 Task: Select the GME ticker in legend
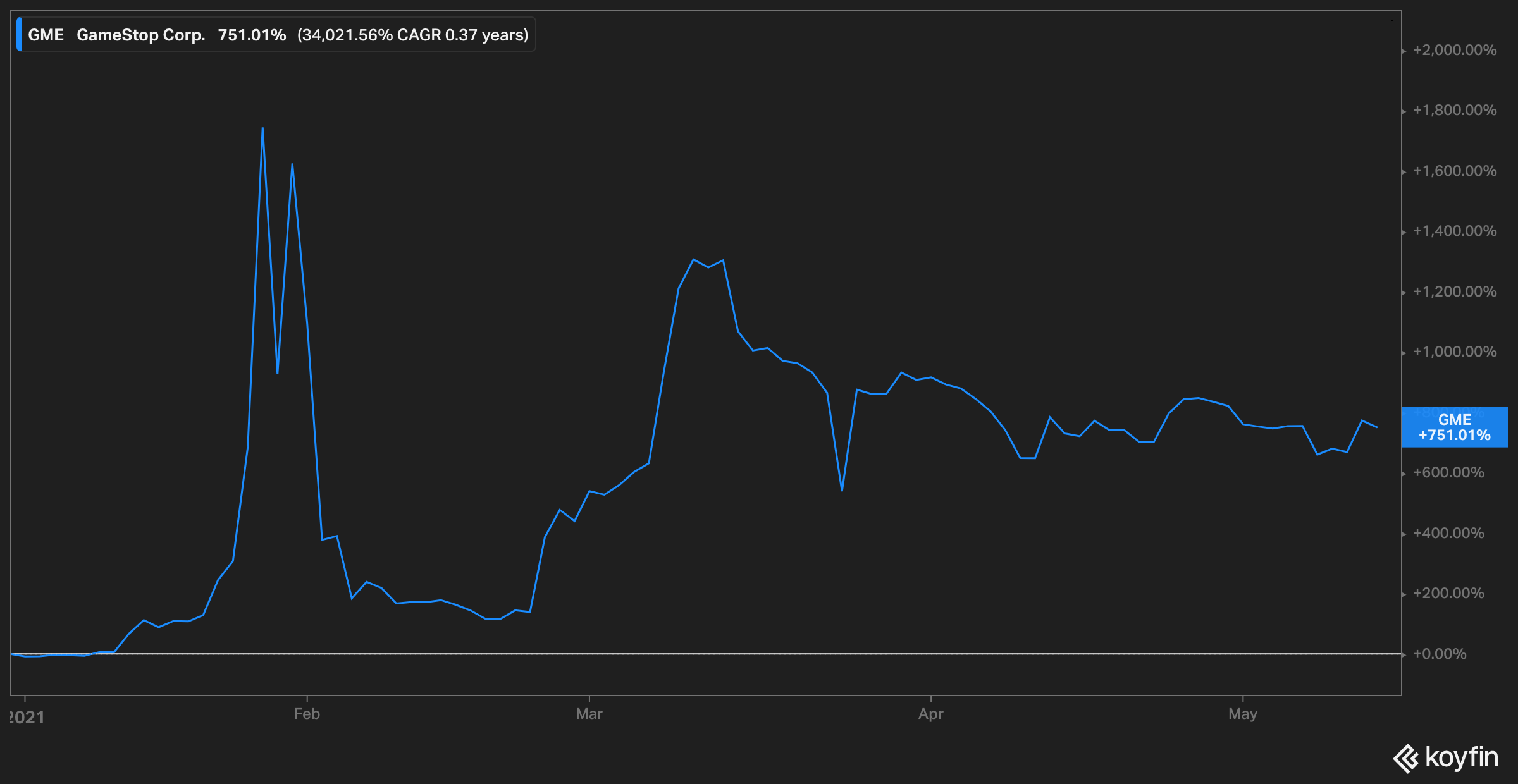[46, 35]
